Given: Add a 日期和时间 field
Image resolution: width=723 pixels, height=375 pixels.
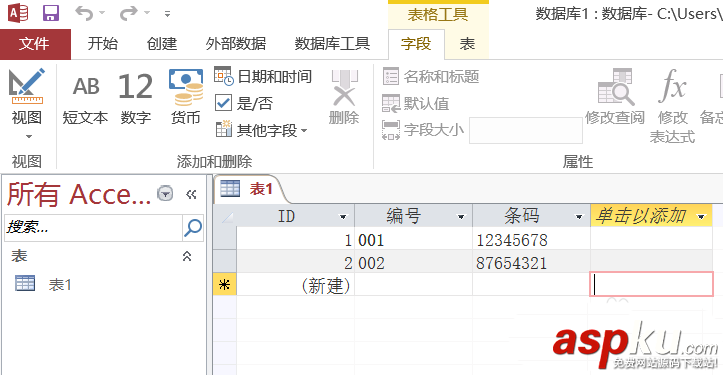Looking at the screenshot, I should click(x=263, y=77).
